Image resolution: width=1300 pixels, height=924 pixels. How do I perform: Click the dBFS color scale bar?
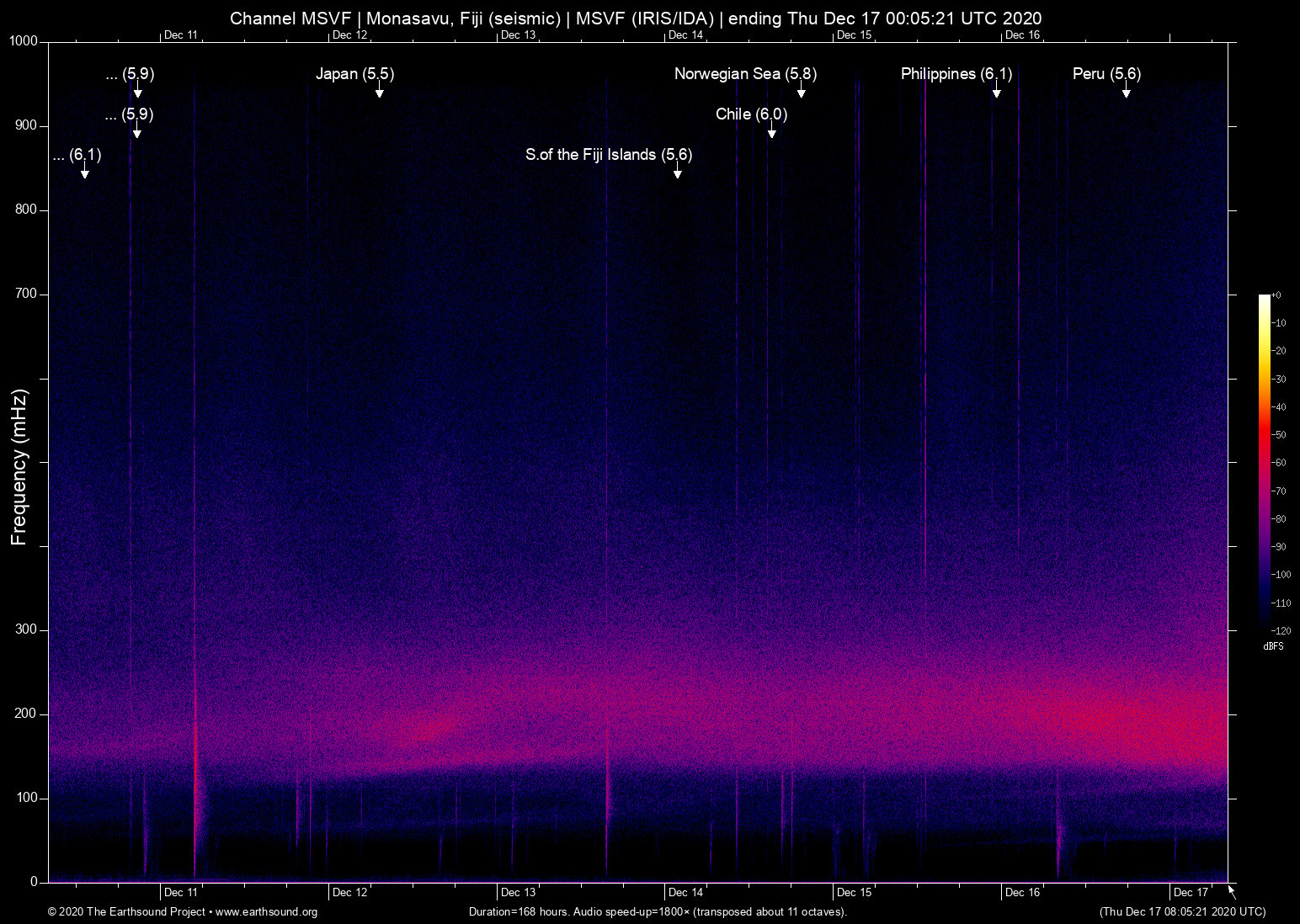(x=1264, y=461)
